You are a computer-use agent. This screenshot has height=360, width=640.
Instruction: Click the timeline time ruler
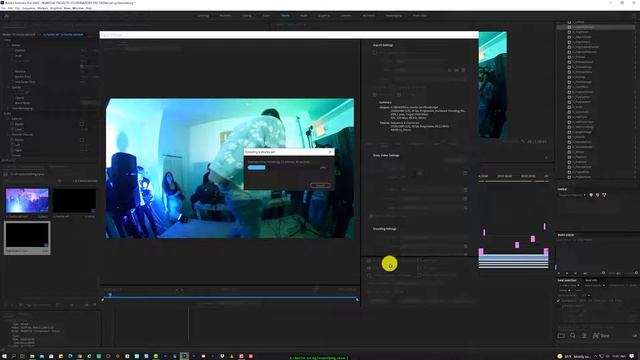coord(513,176)
